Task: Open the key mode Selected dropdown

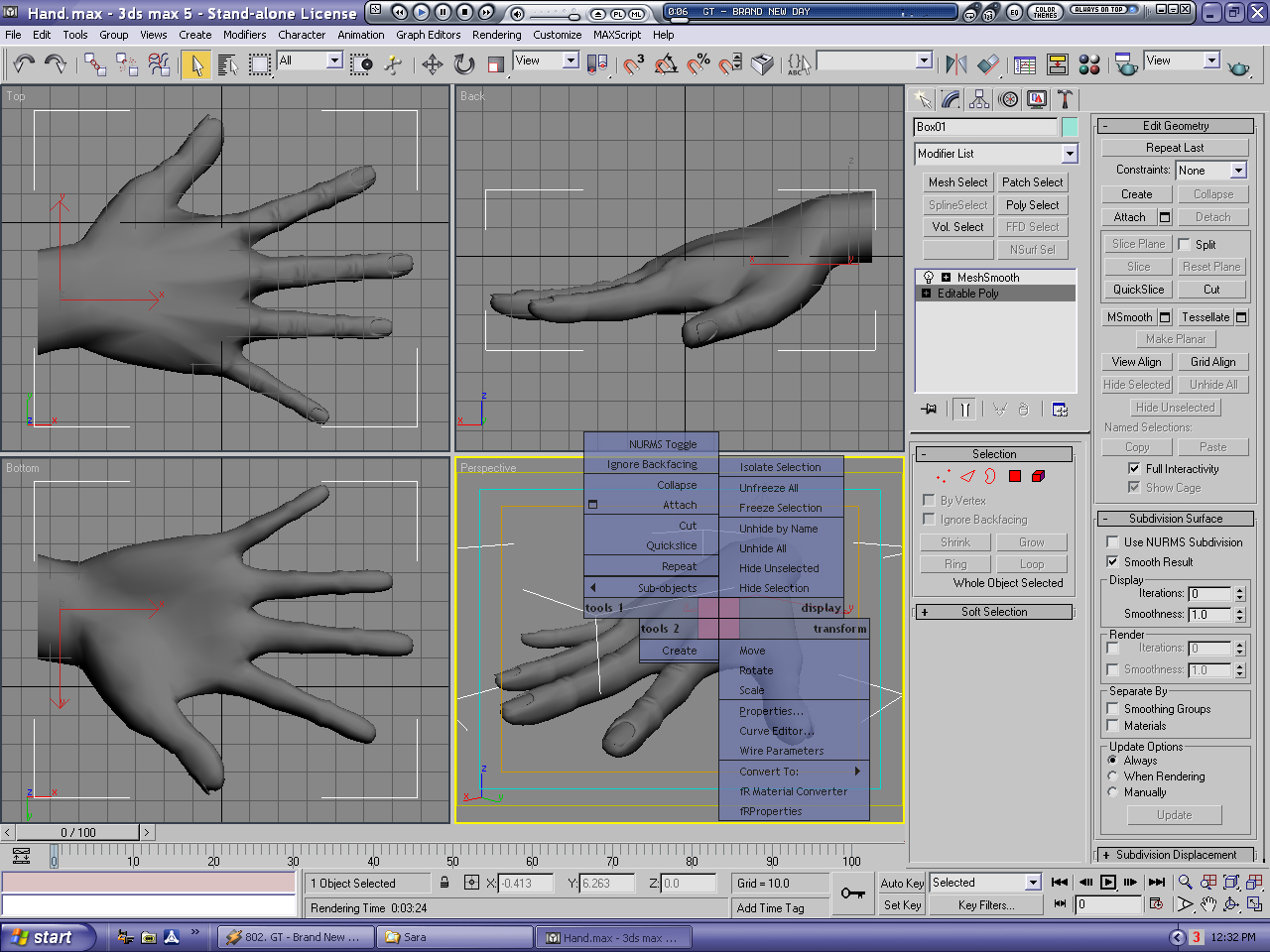Action: click(x=1033, y=883)
